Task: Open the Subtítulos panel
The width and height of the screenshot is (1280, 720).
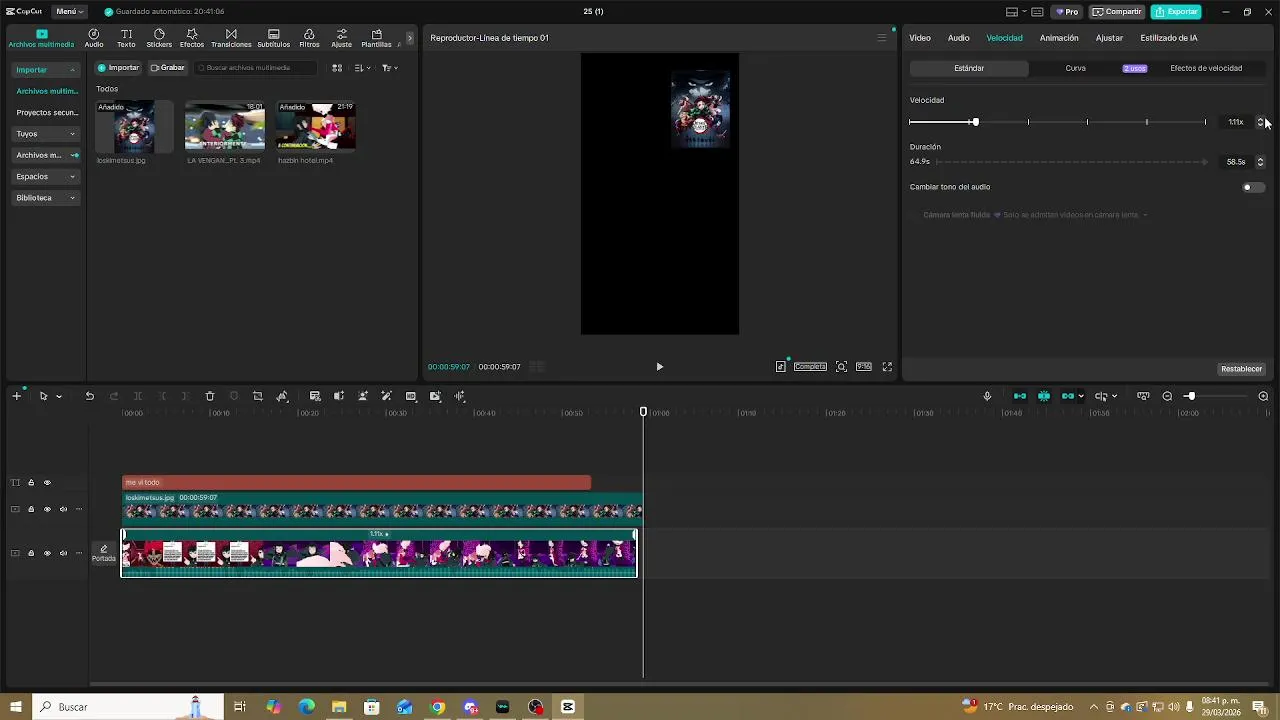Action: [x=274, y=38]
